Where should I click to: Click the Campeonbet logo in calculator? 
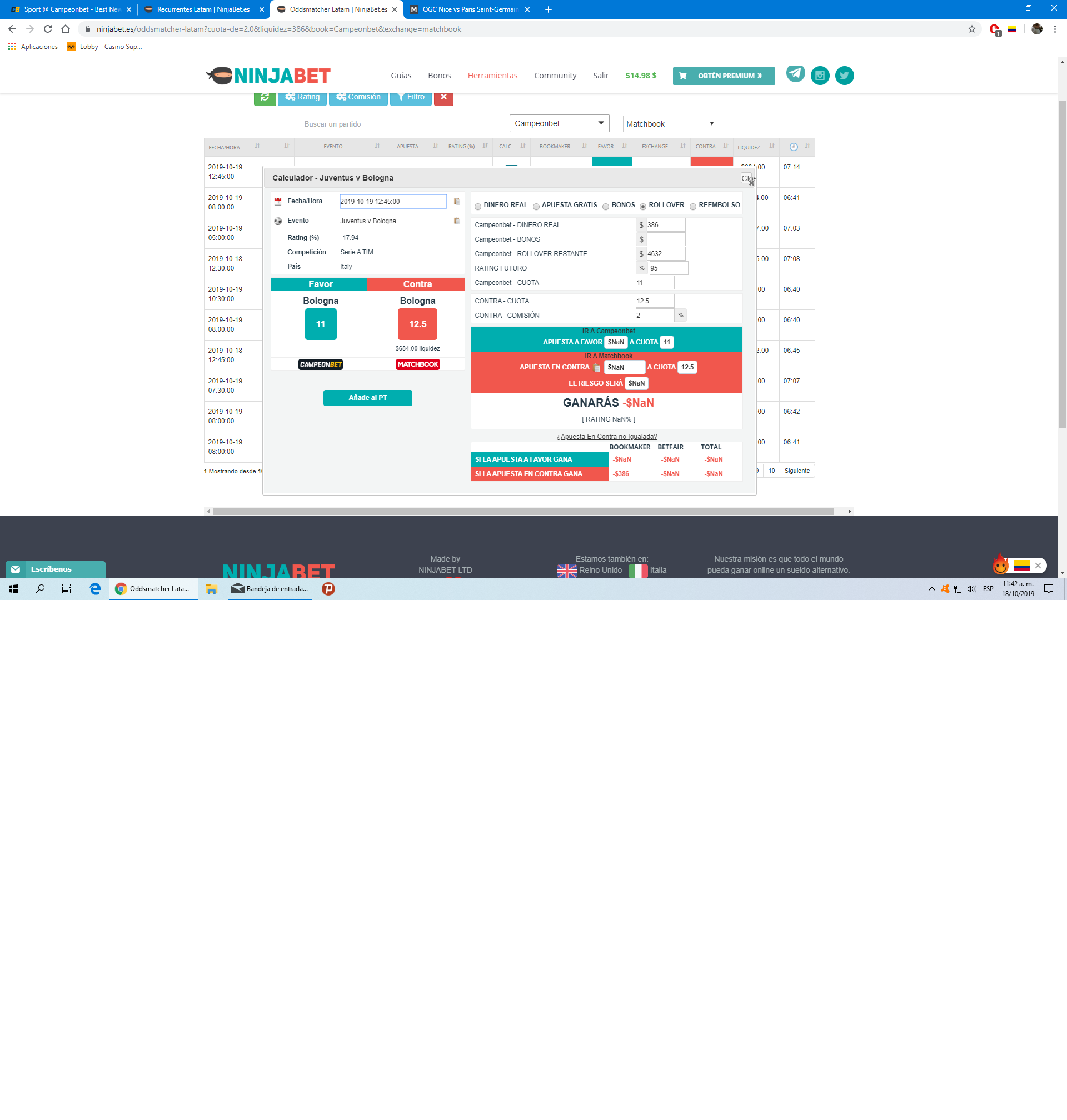pos(321,364)
